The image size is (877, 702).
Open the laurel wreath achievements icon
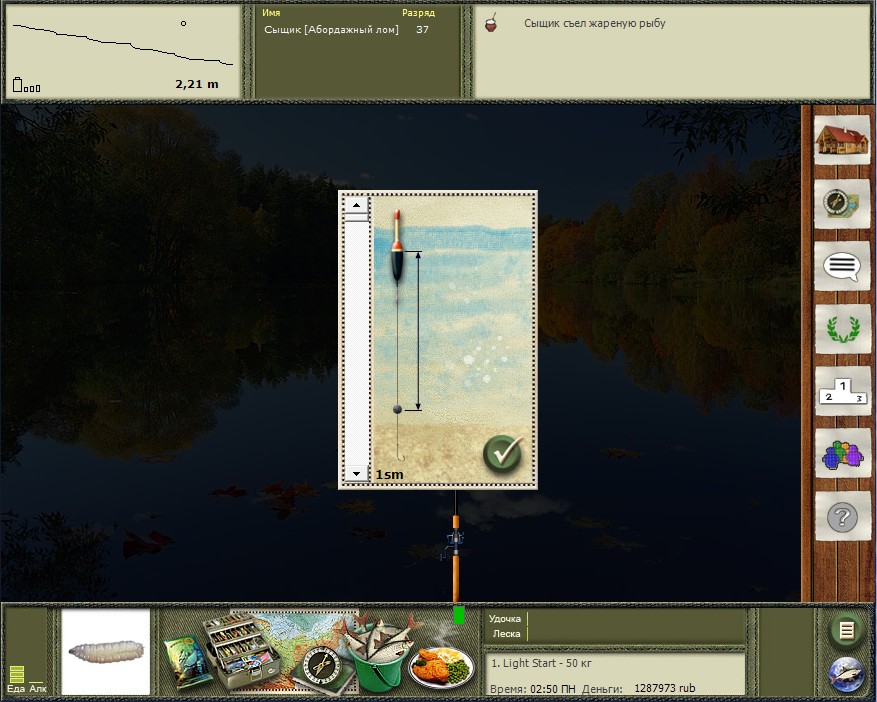(840, 328)
